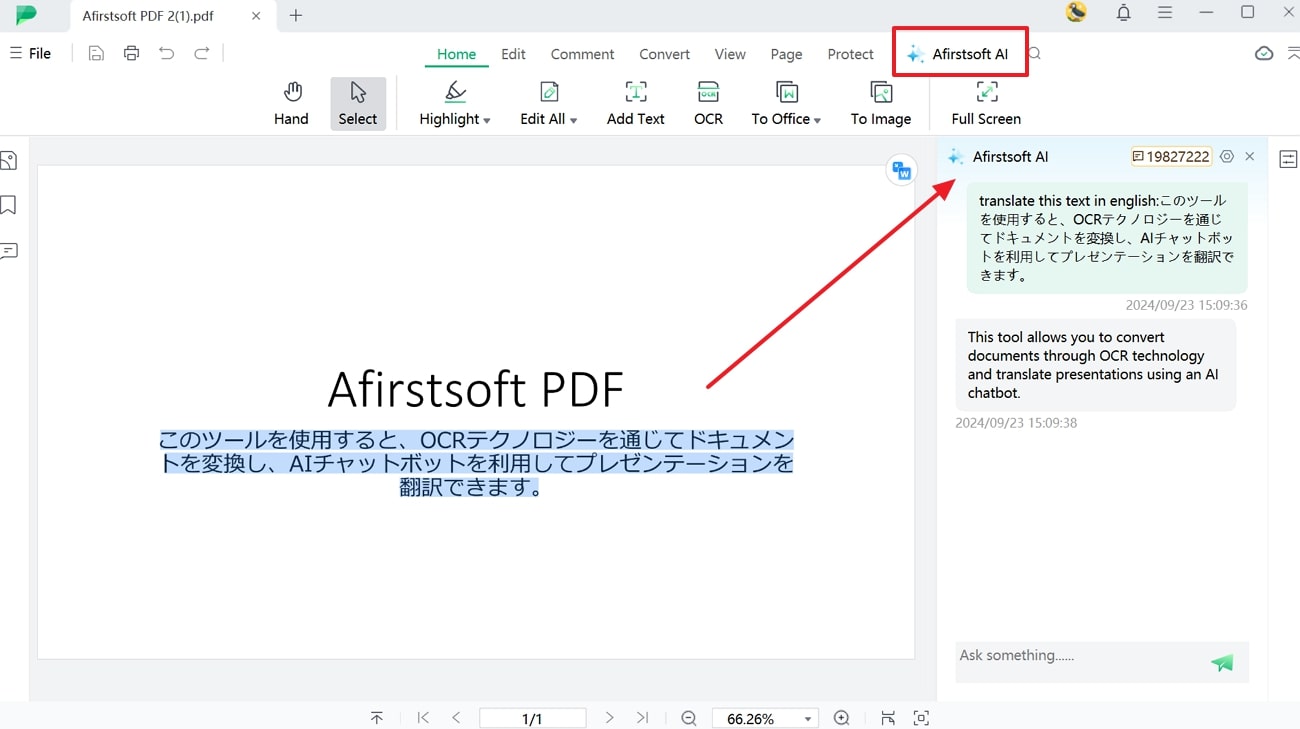The width and height of the screenshot is (1300, 729).
Task: Open the File menu
Action: (30, 53)
